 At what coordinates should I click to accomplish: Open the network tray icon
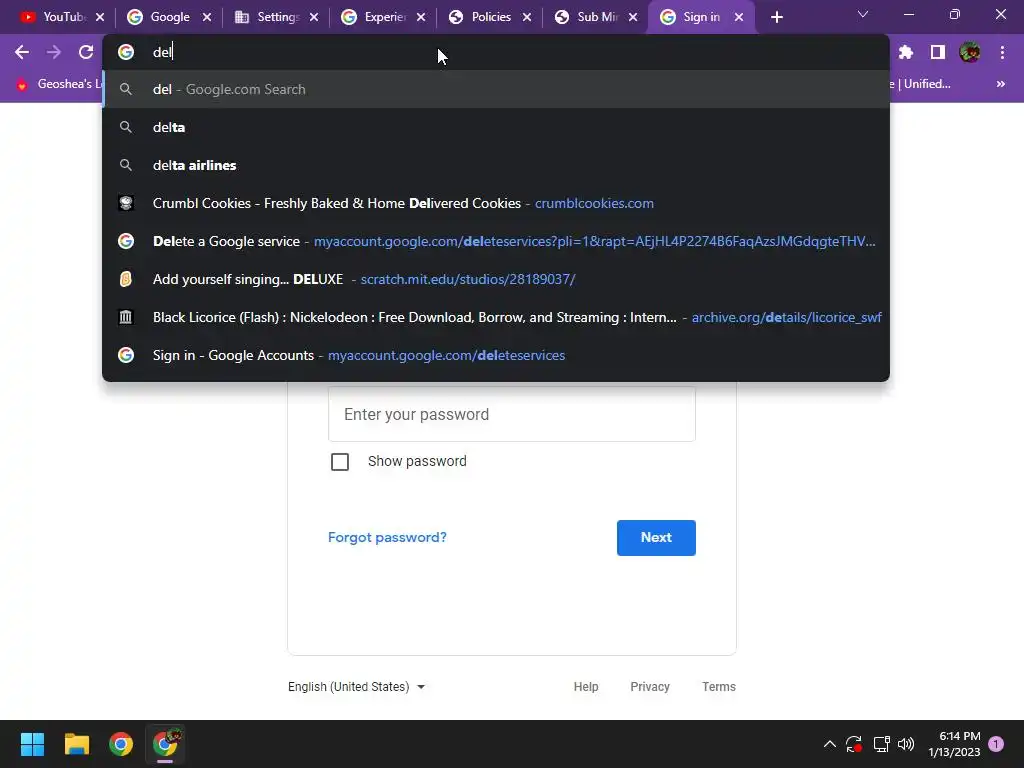point(881,744)
